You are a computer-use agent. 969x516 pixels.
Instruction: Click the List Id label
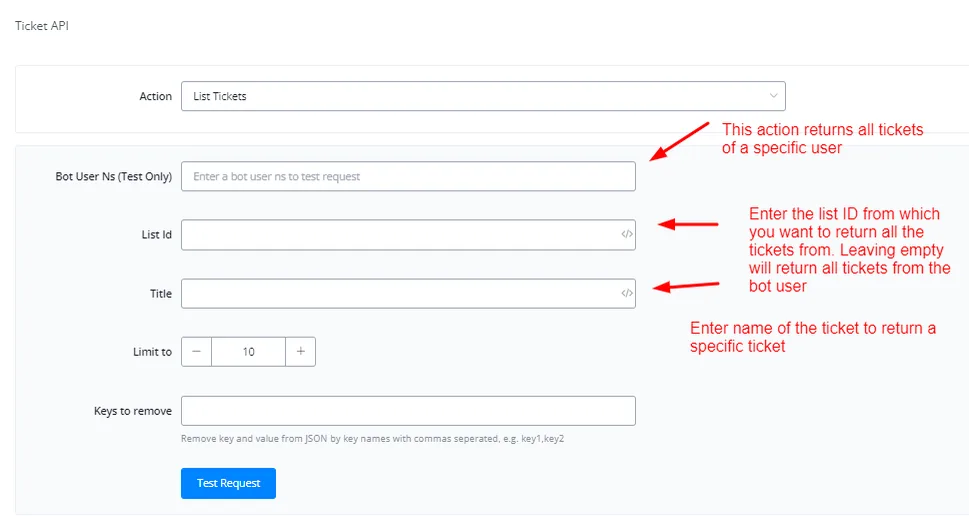[156, 235]
